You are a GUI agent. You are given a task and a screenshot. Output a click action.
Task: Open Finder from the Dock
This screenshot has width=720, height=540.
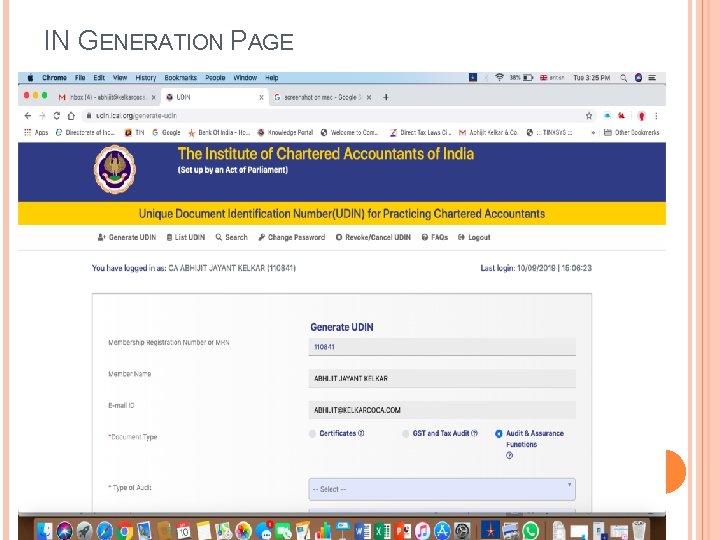point(45,531)
